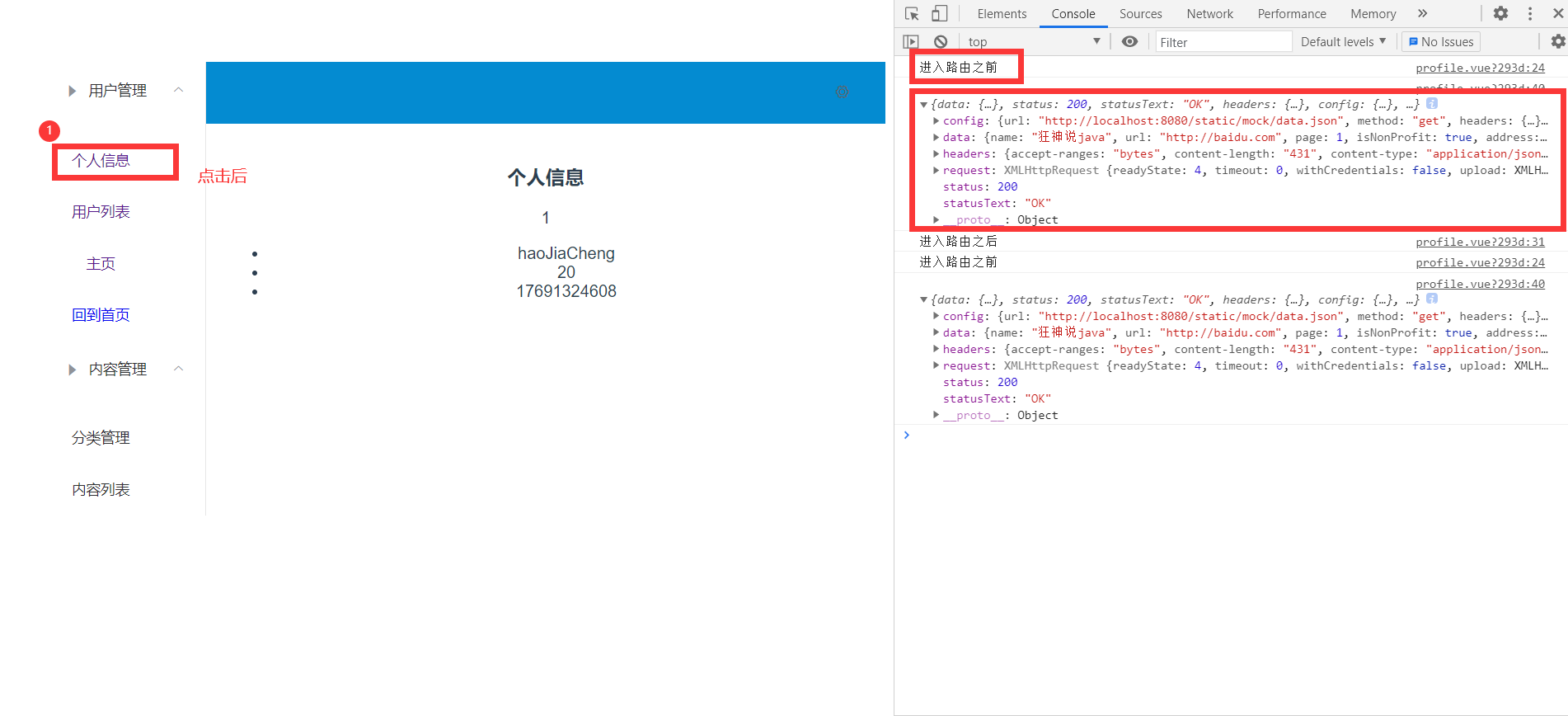Switch to the Network tab
This screenshot has height=716, width=1568.
point(1209,14)
